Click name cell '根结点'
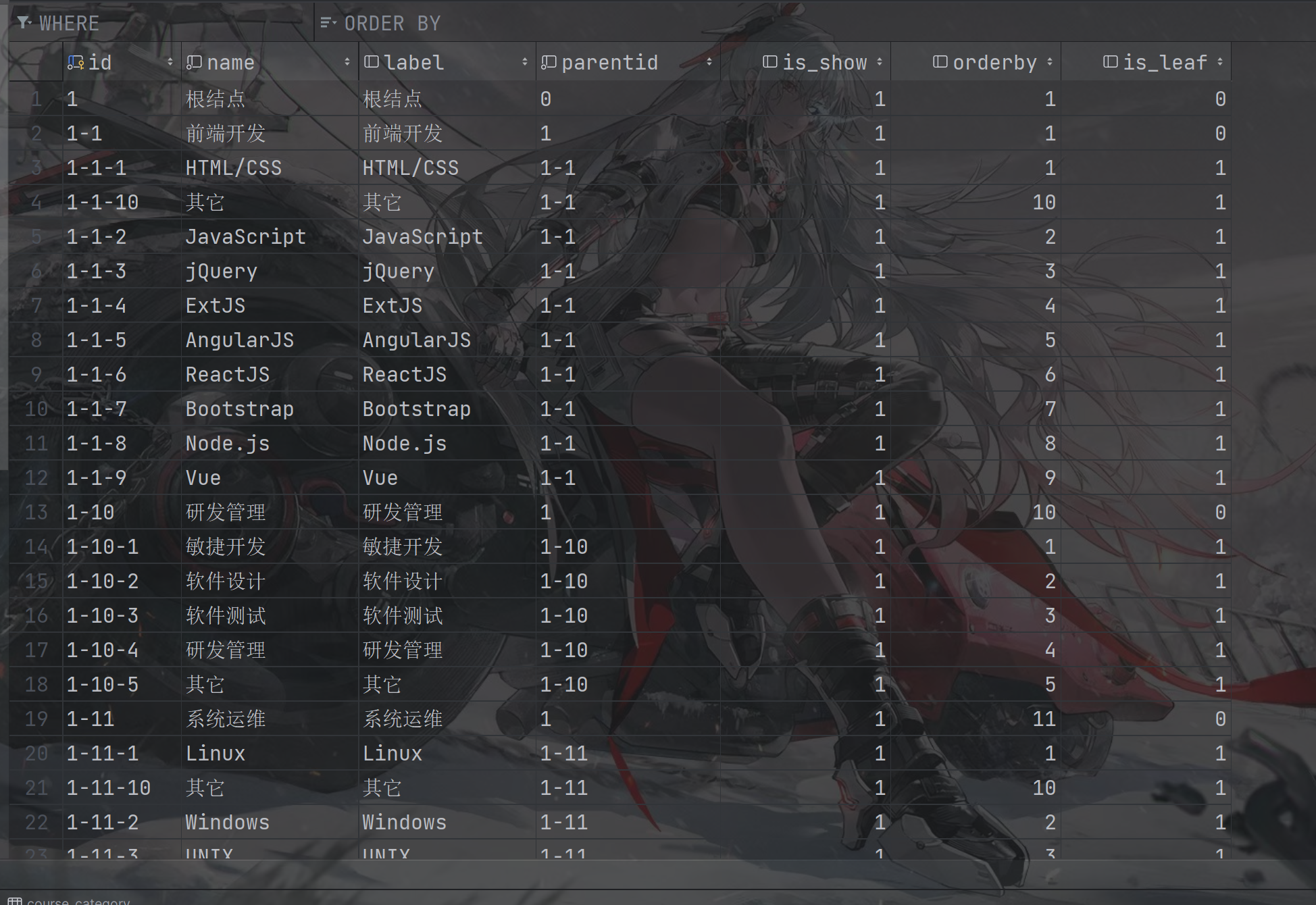This screenshot has width=1316, height=905. [x=270, y=99]
